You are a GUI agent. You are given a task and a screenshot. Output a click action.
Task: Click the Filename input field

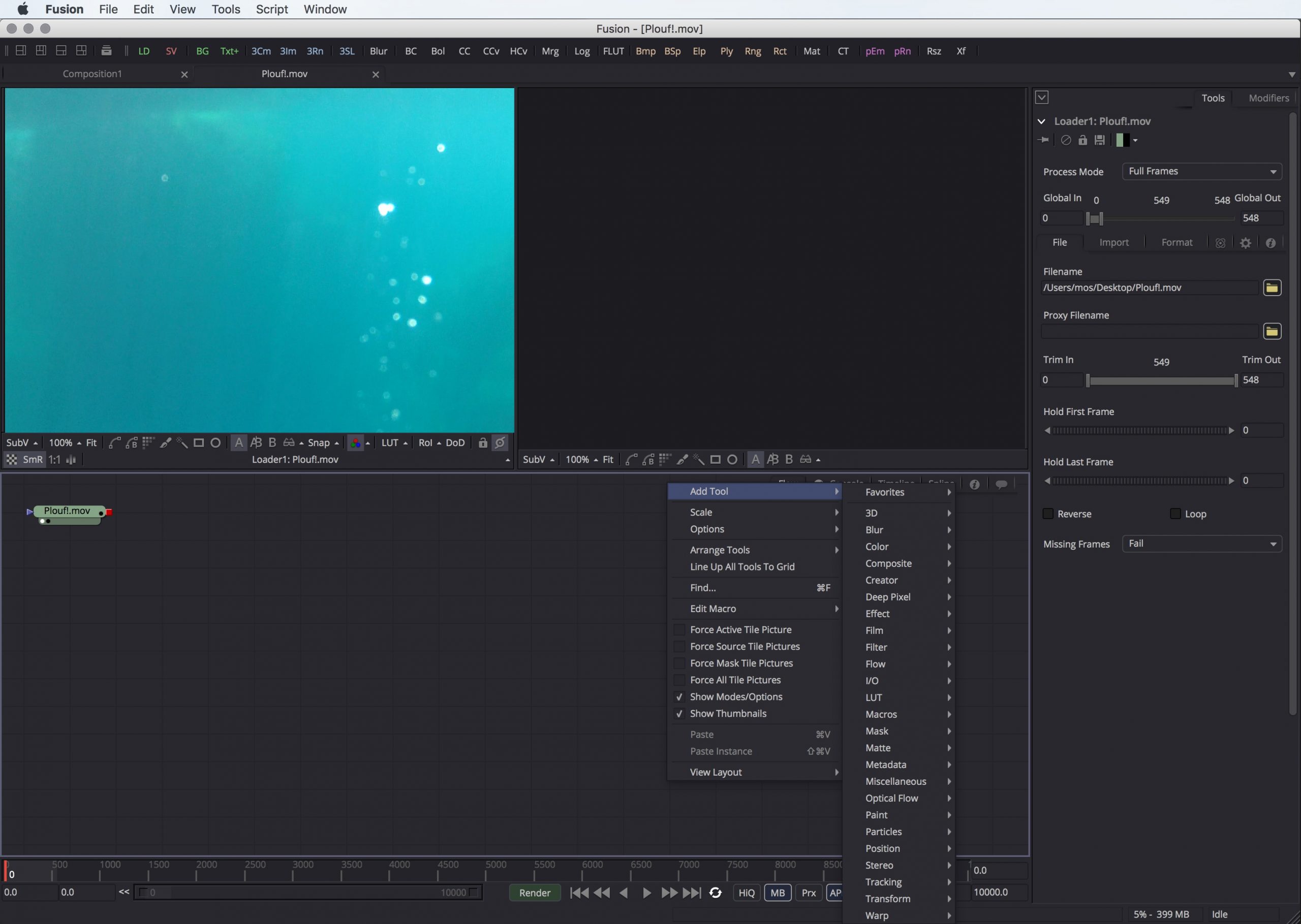tap(1150, 288)
